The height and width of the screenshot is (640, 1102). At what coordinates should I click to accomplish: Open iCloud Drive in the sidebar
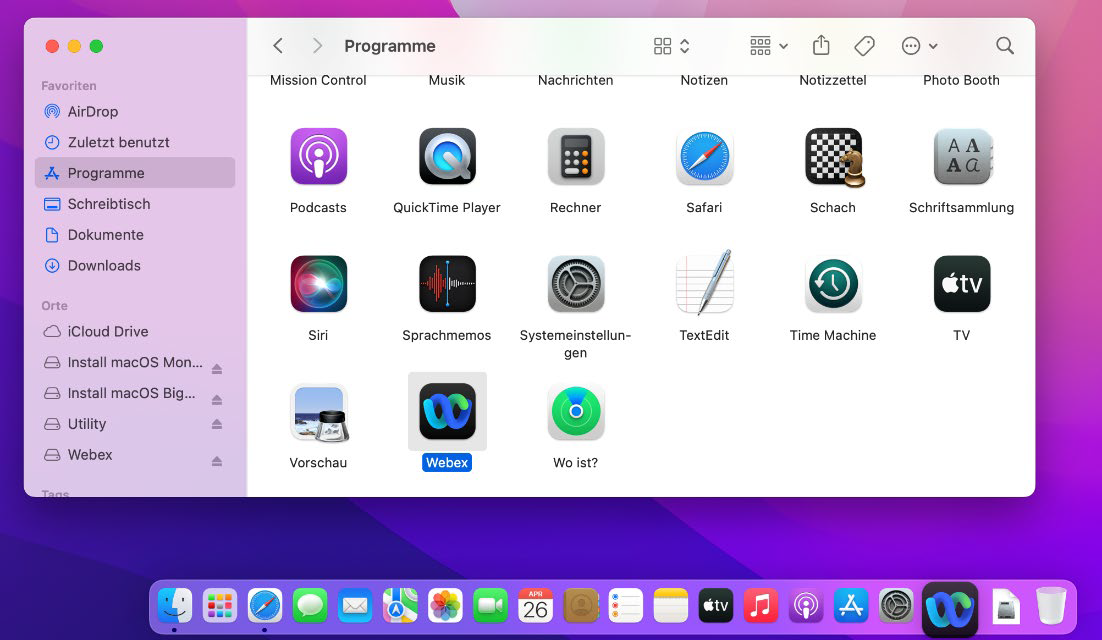[135, 332]
